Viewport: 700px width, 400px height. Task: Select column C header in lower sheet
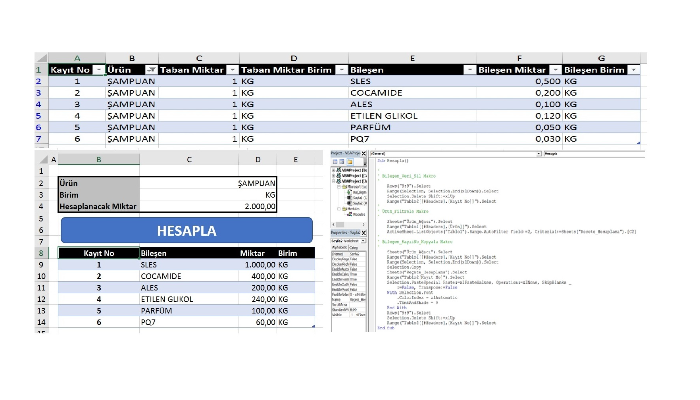pos(189,159)
